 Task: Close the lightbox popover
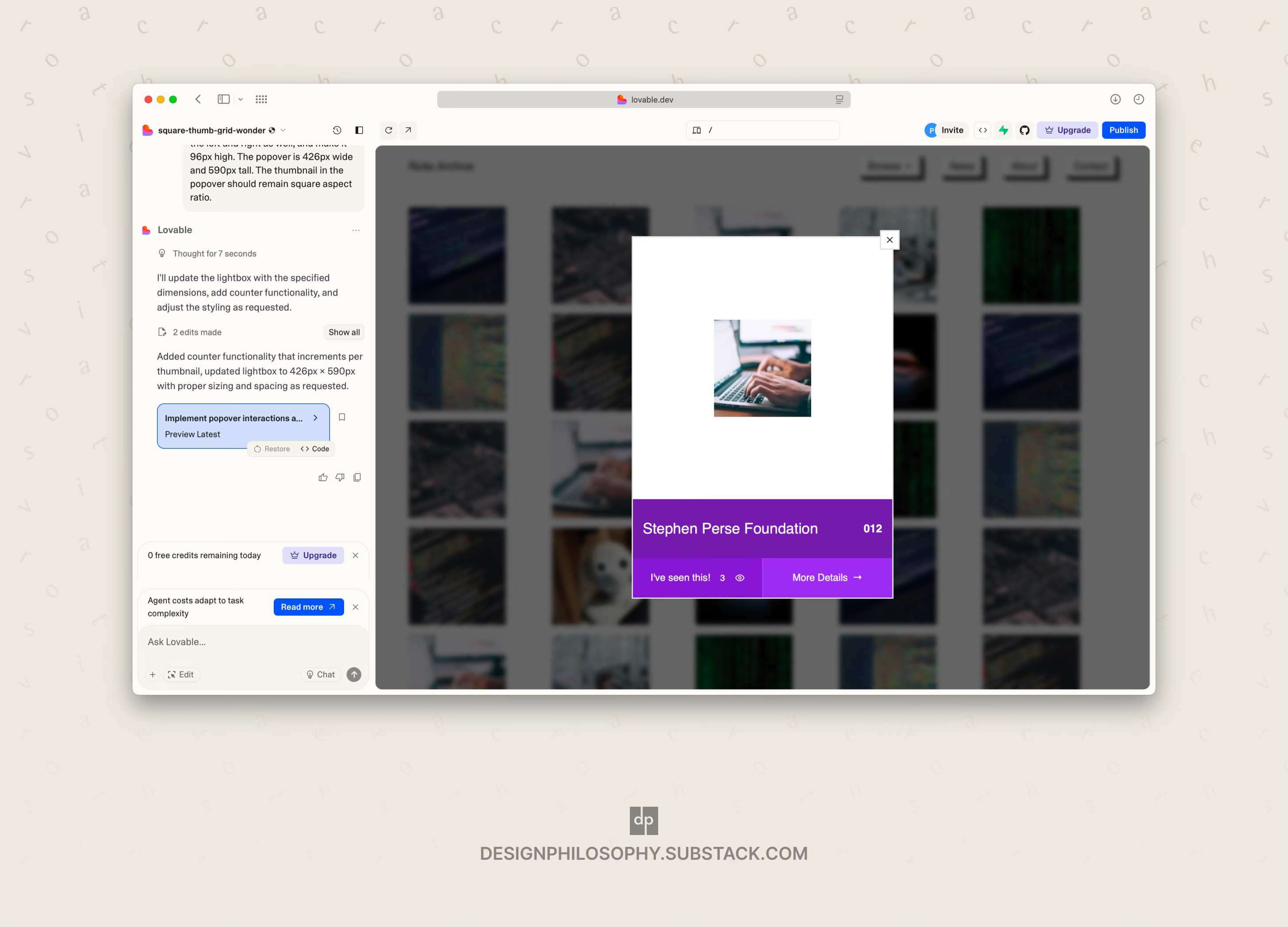tap(889, 240)
